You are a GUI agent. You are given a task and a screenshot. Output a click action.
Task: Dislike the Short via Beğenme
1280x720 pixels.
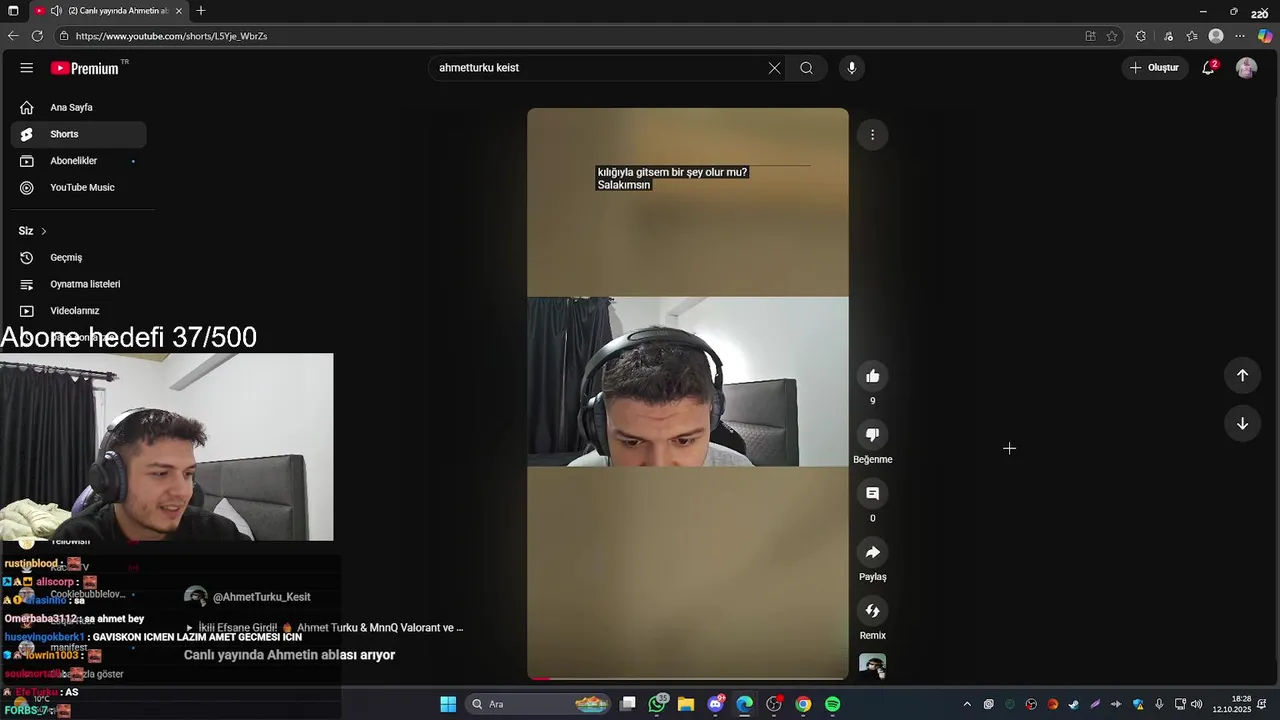pyautogui.click(x=872, y=435)
